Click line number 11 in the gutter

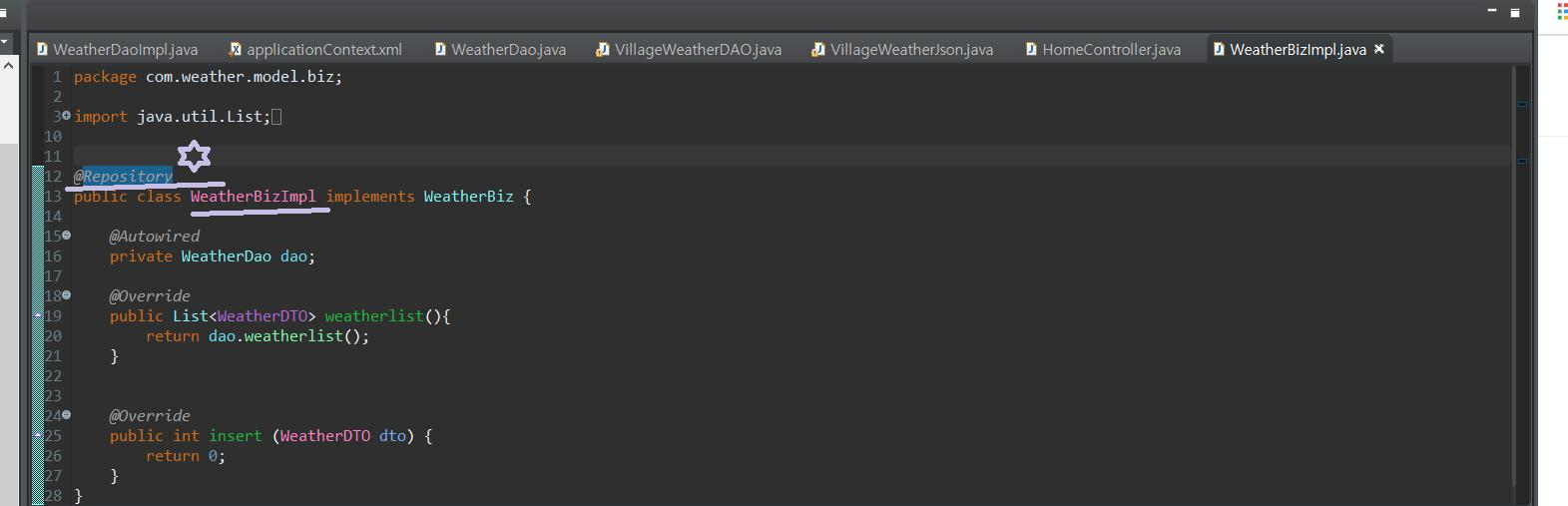point(53,157)
